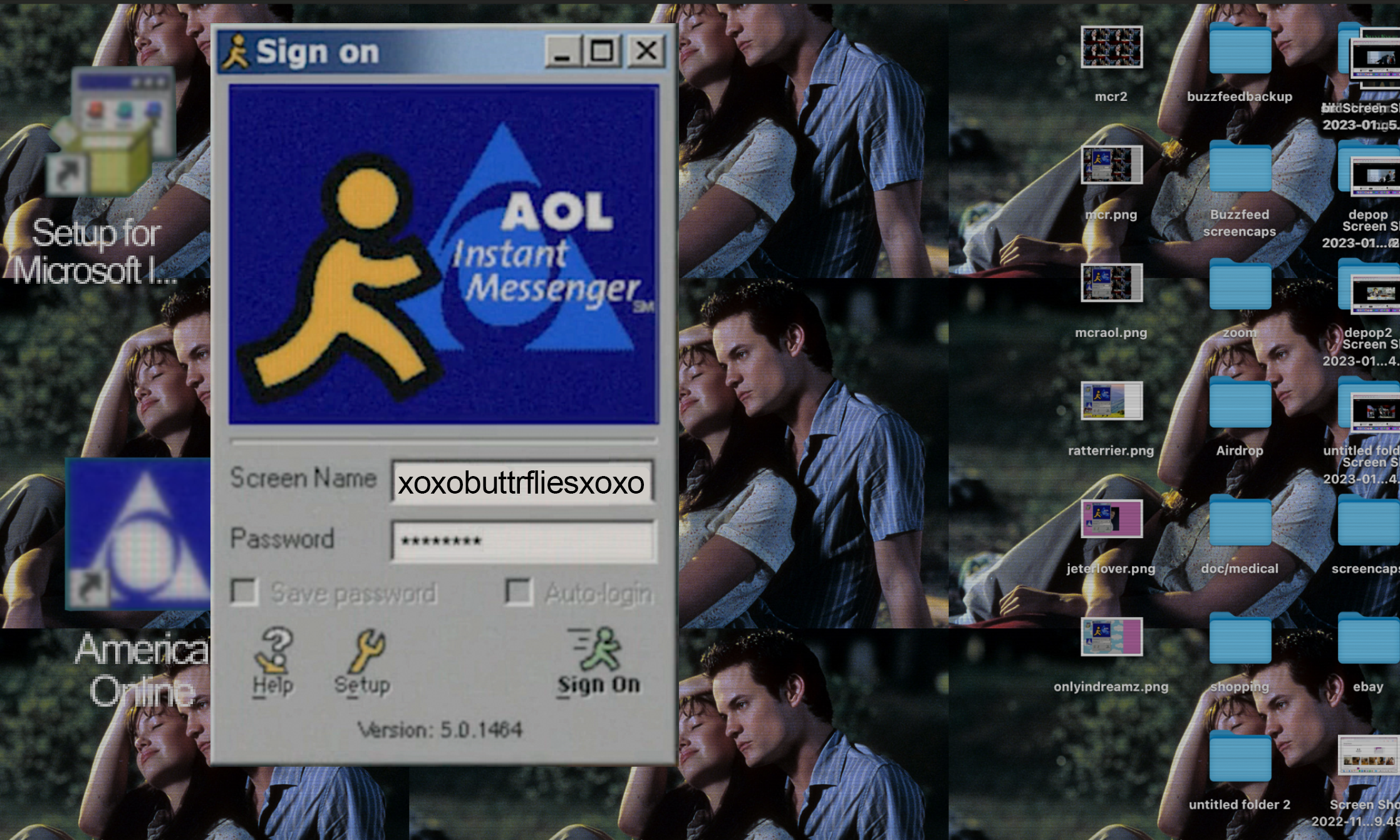Select the onlyindreamz.png file thumbnail
The height and width of the screenshot is (840, 1400).
tap(1111, 636)
